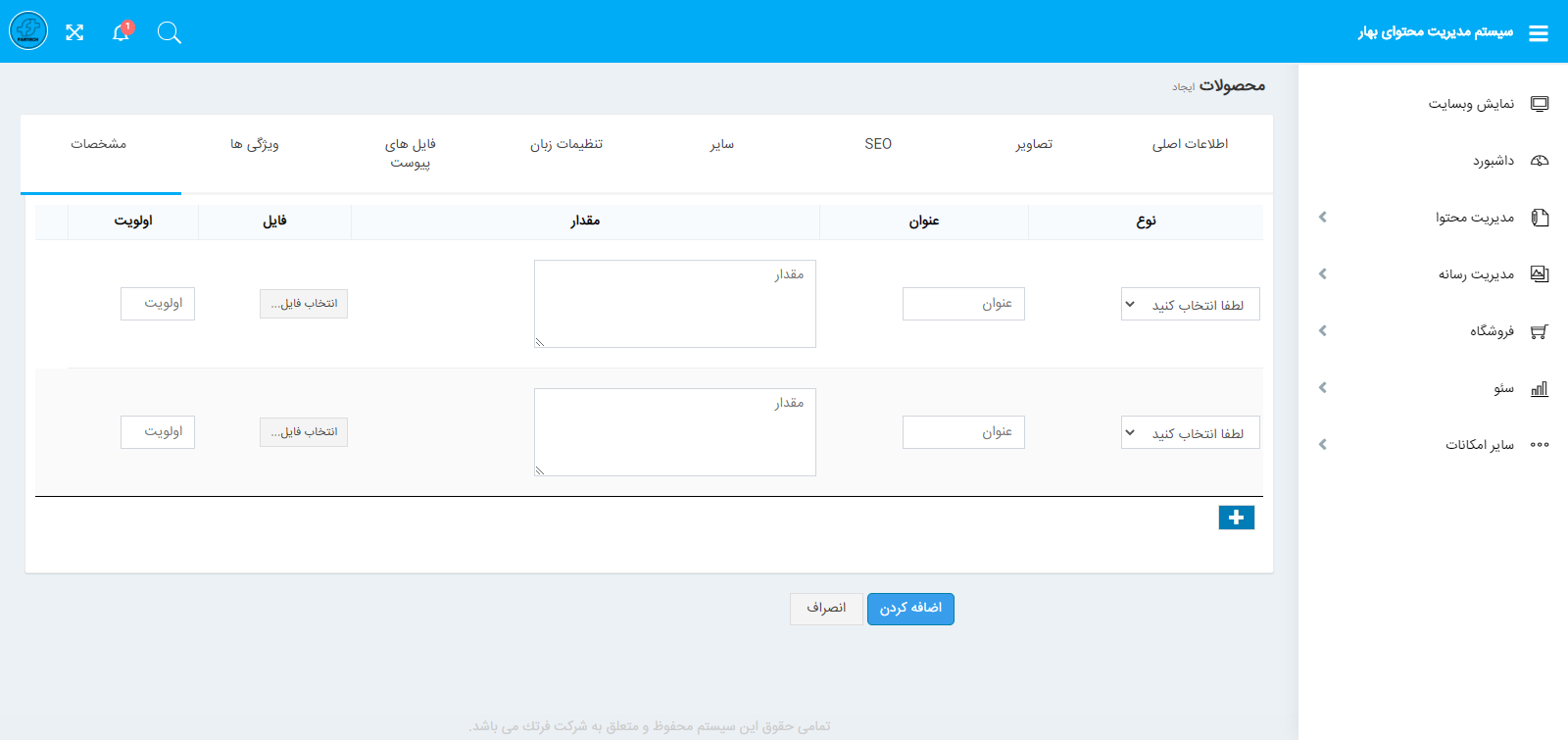The height and width of the screenshot is (740, 1568).
Task: Open the notifications bell icon
Action: pos(121,32)
